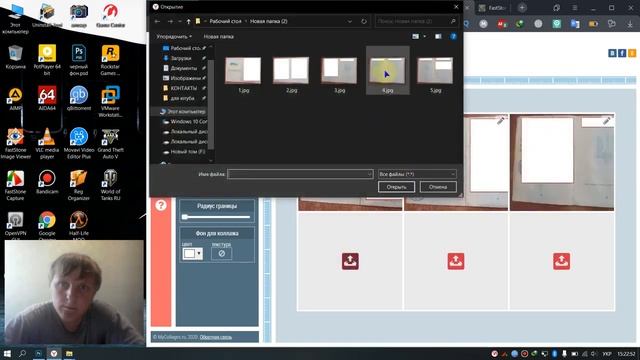The height and width of the screenshot is (360, 640).
Task: Toggle the preview pane icon
Action: [x=438, y=37]
